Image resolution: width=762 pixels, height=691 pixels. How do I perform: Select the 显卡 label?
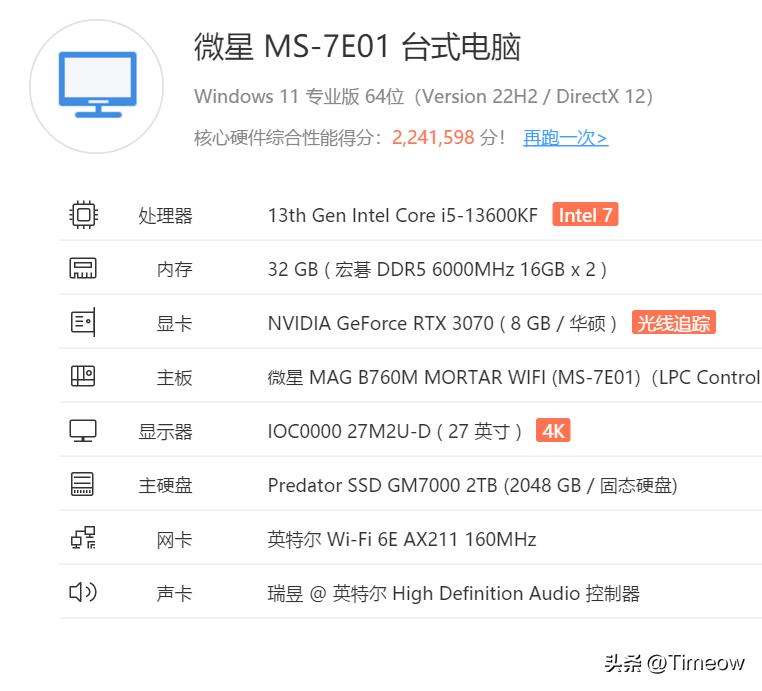pyautogui.click(x=174, y=323)
